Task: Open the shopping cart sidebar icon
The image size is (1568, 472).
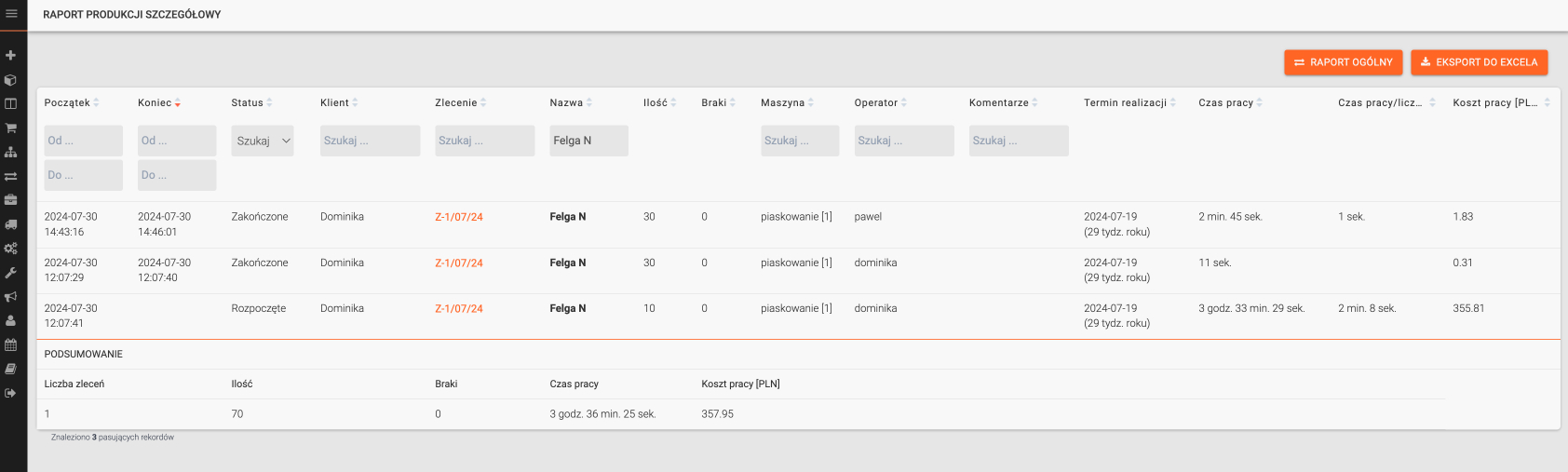Action: pos(11,128)
